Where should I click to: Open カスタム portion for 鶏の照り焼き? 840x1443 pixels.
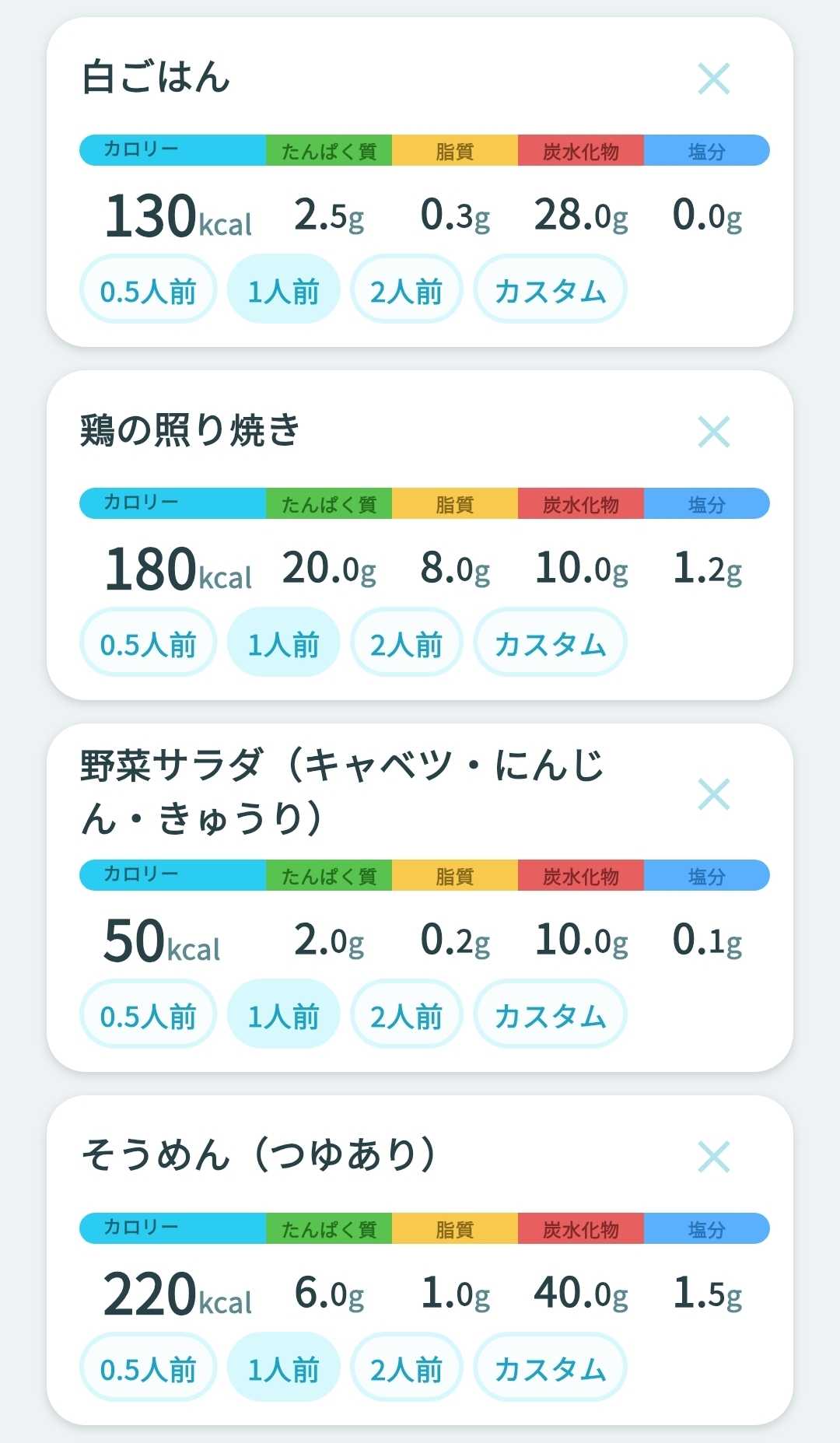click(x=550, y=643)
